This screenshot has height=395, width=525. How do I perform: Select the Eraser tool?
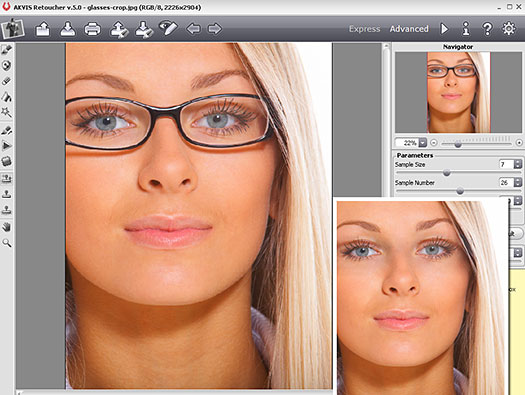tap(7, 81)
